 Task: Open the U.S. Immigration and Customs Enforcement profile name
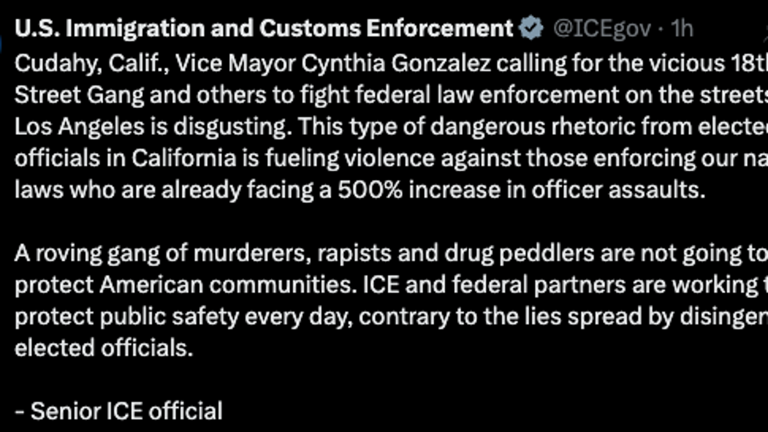(x=266, y=28)
